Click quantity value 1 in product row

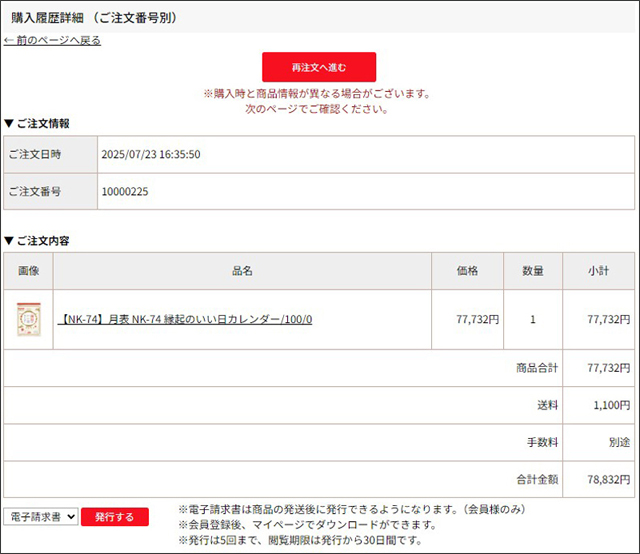[x=533, y=319]
